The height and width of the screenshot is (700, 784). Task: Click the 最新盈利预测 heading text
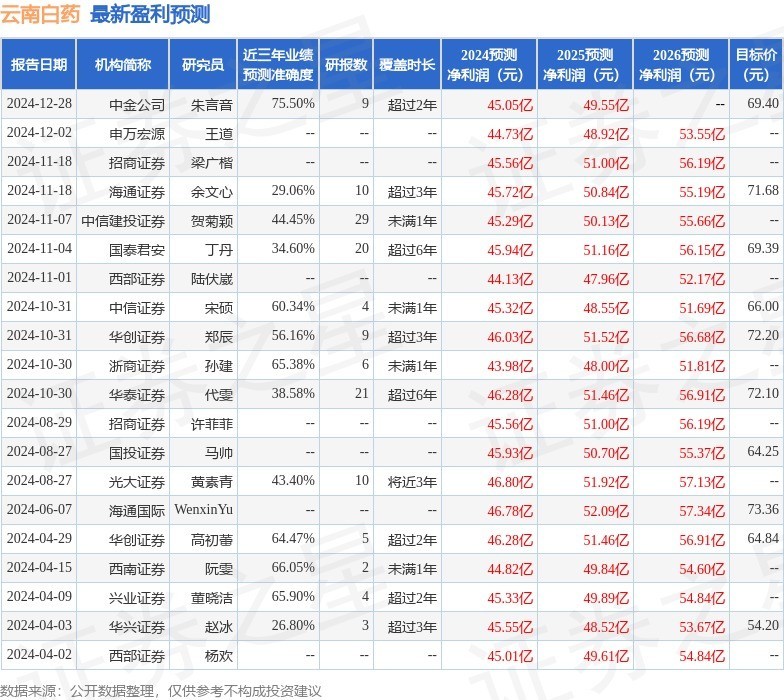pos(150,14)
